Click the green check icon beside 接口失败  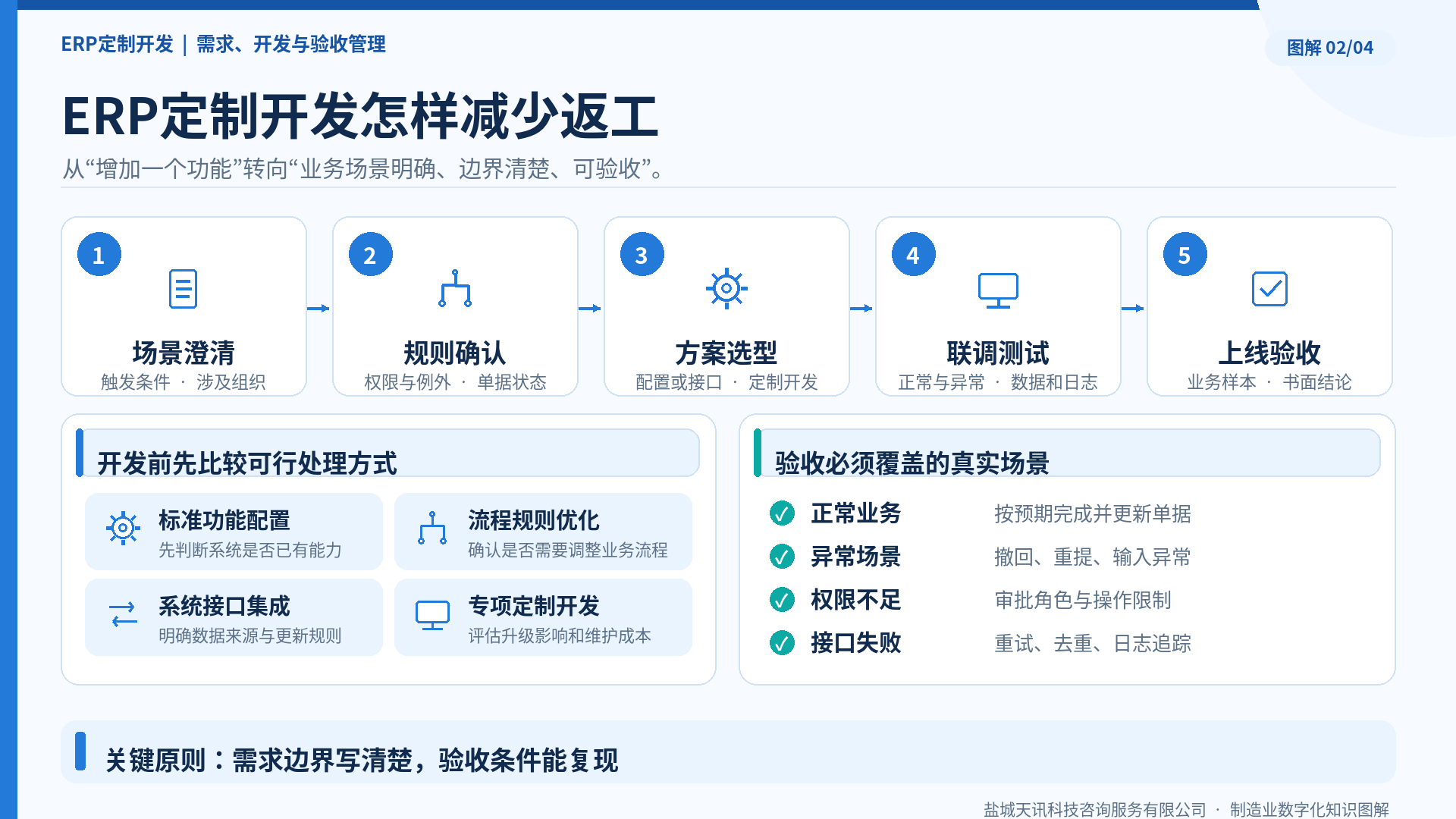click(x=782, y=643)
